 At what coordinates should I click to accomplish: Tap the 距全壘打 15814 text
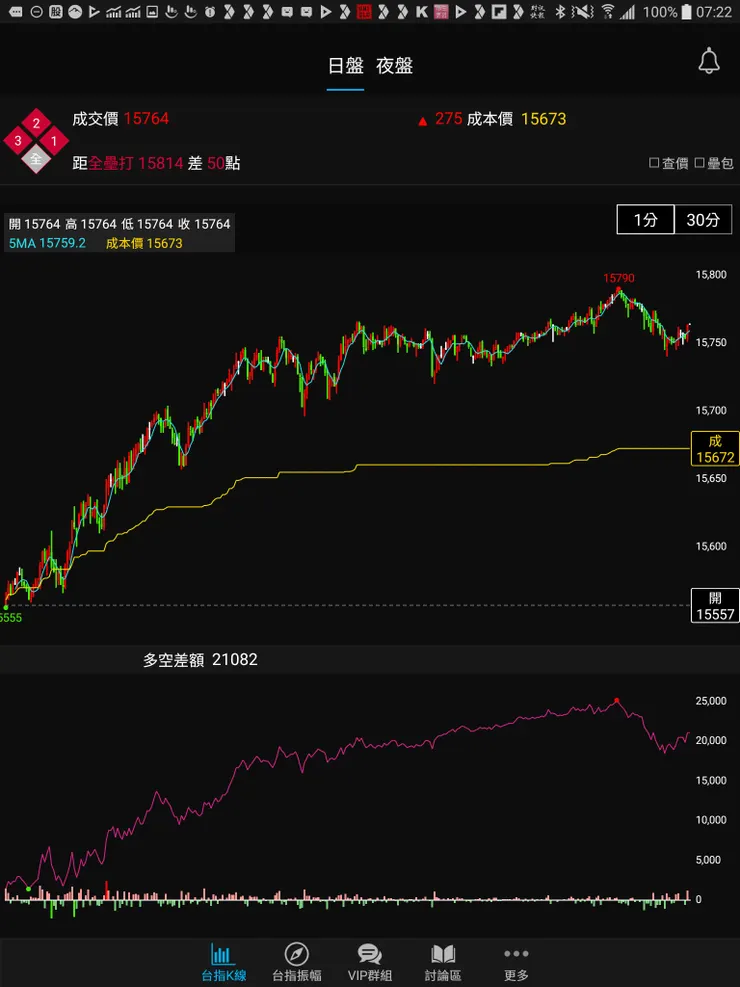click(128, 164)
